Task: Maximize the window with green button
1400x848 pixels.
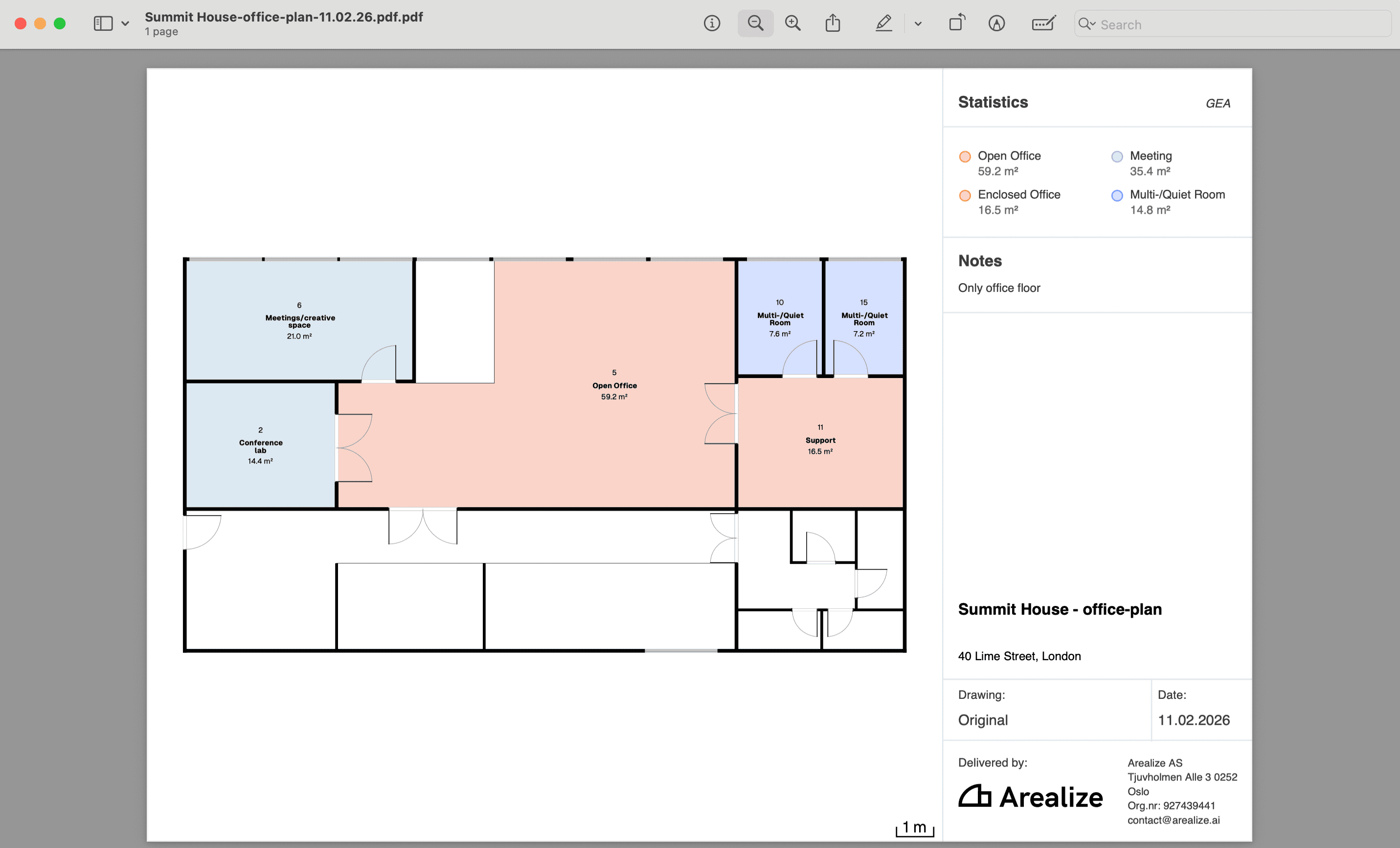Action: (60, 23)
